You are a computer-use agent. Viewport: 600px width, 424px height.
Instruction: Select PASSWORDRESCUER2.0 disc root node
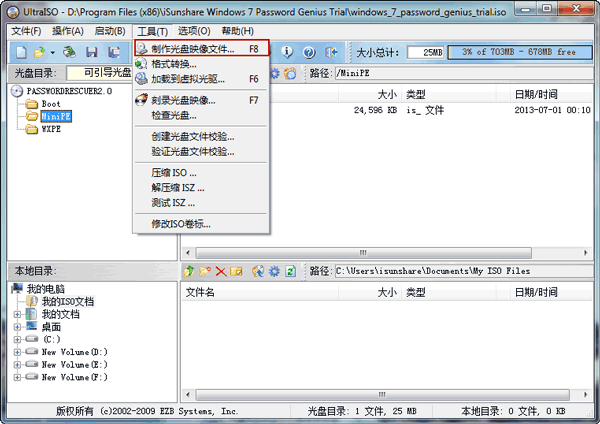click(69, 91)
